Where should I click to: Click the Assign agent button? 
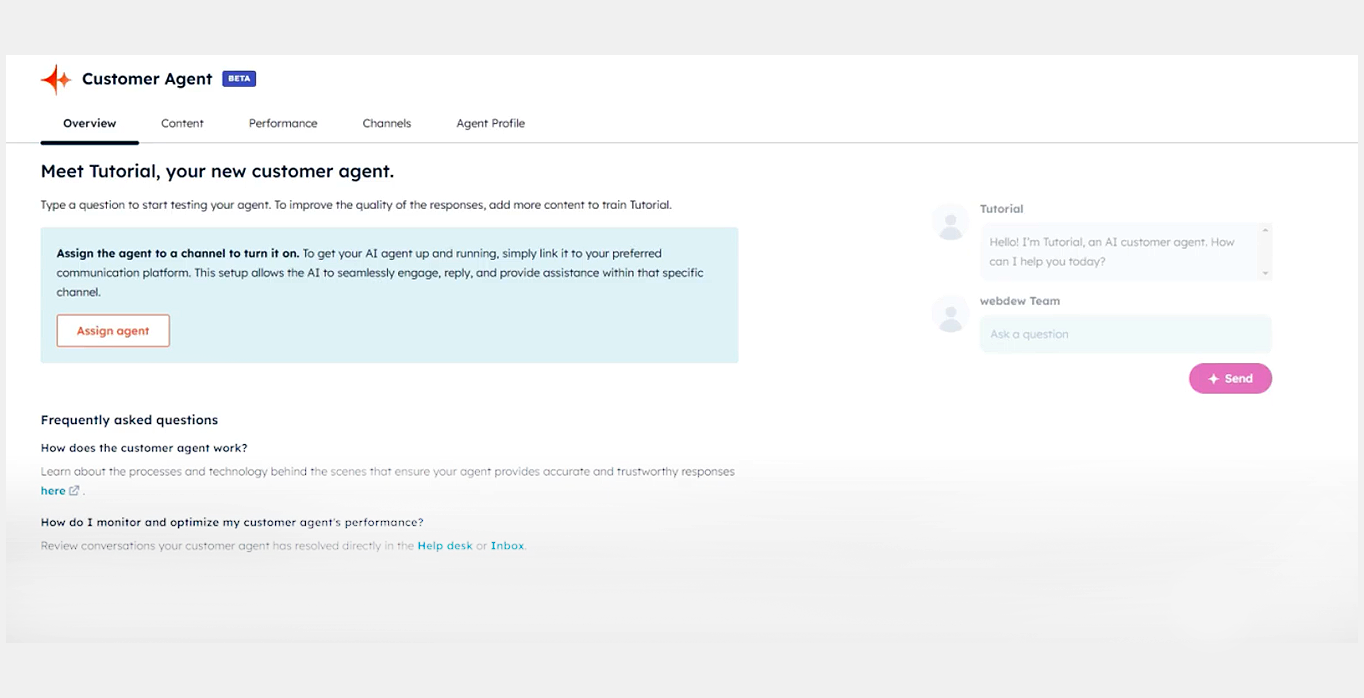pyautogui.click(x=113, y=330)
